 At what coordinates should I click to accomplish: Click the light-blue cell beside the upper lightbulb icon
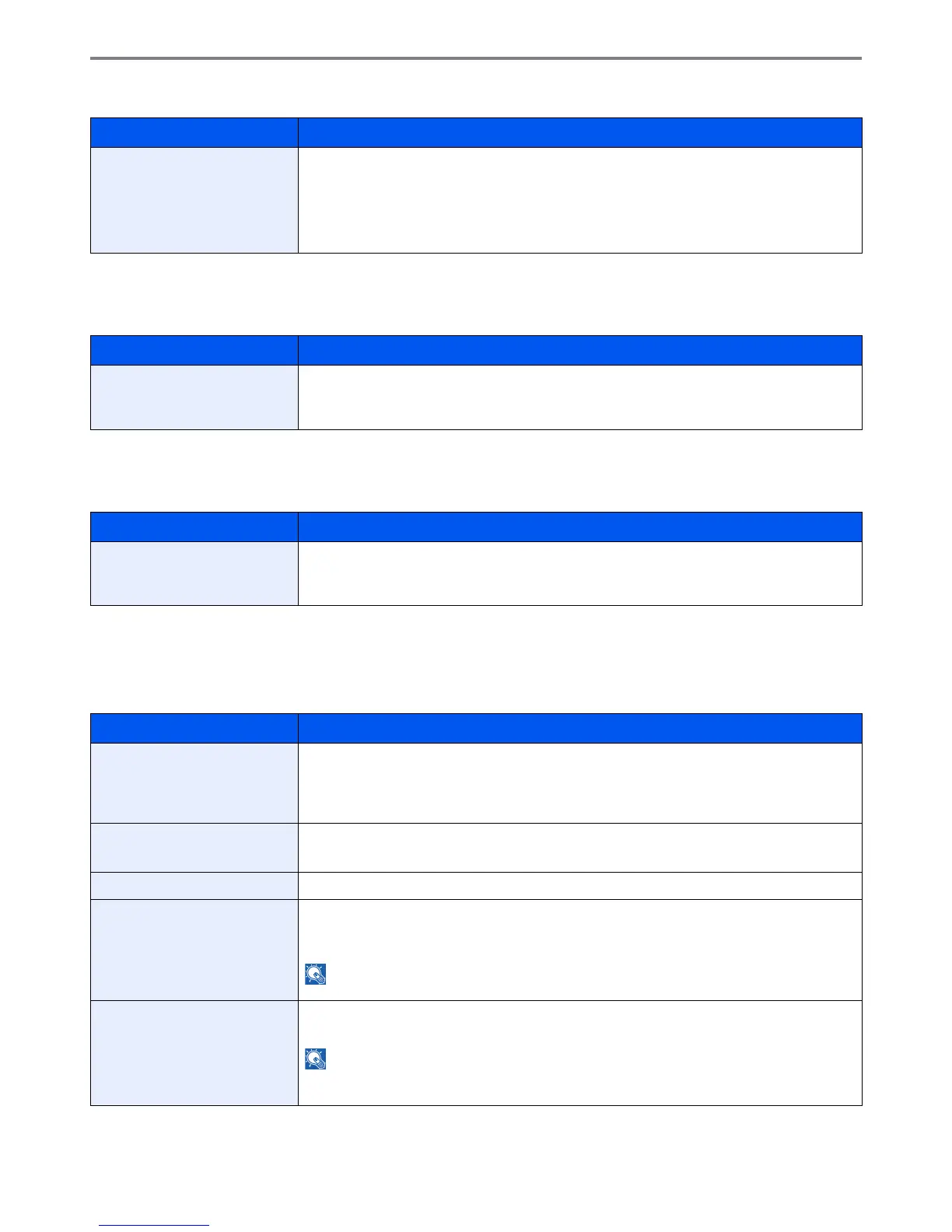pos(194,950)
